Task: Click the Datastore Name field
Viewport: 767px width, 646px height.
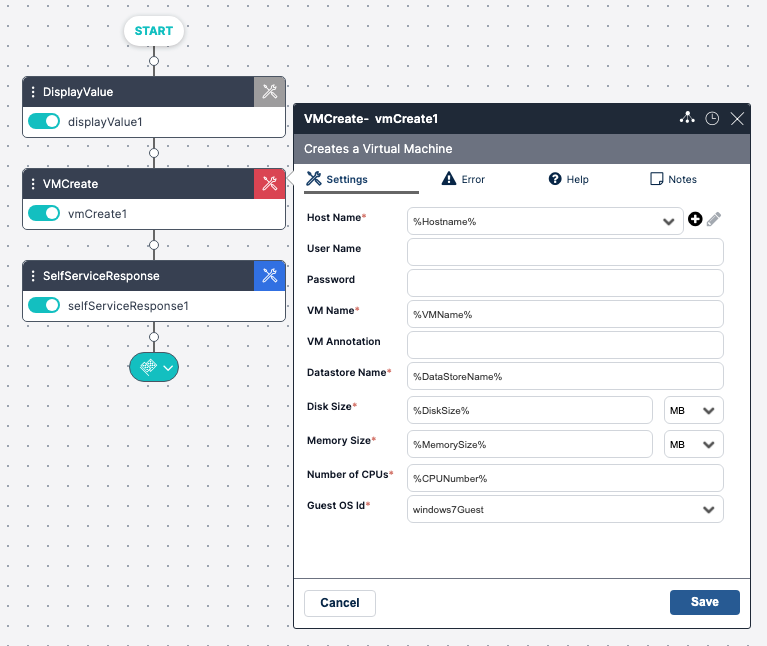Action: 565,376
